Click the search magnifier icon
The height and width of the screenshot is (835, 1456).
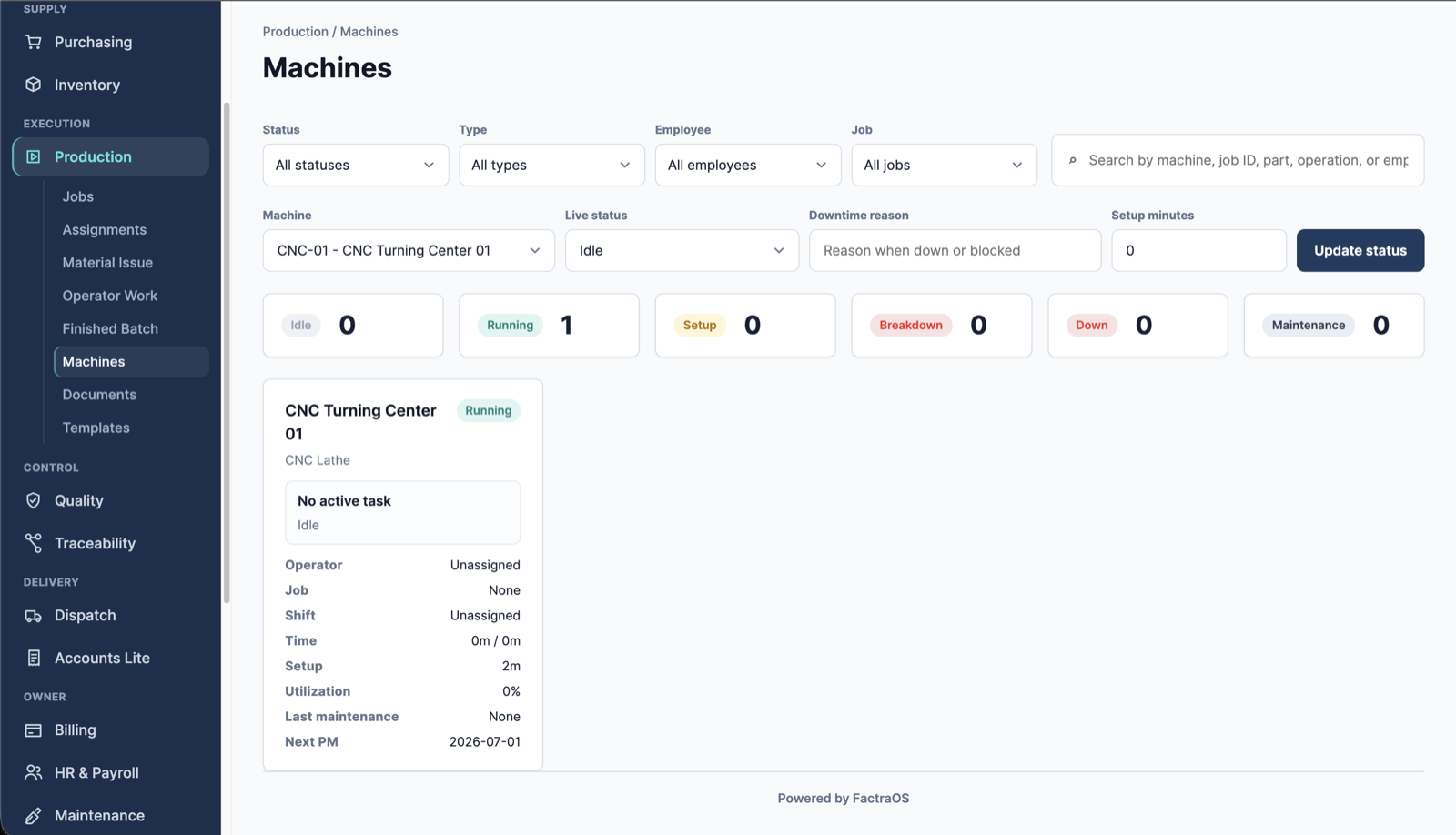click(x=1072, y=160)
